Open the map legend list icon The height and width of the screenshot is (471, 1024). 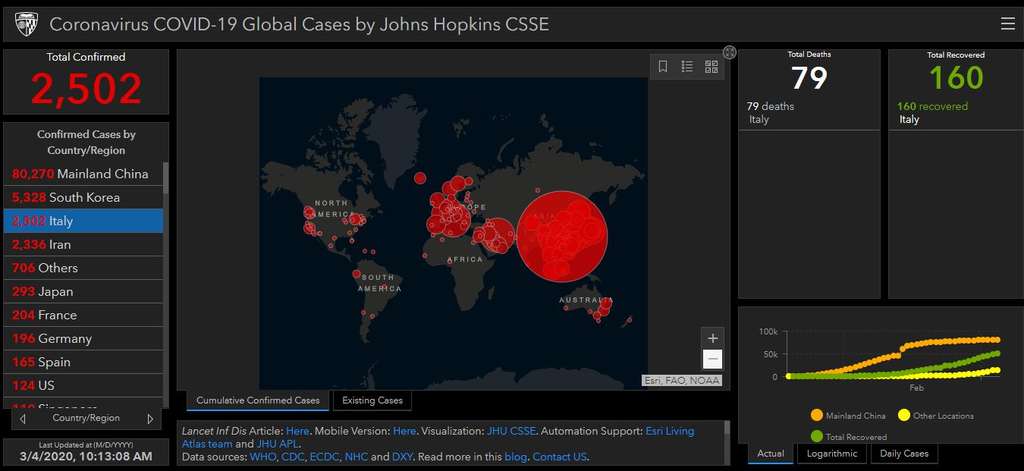687,67
